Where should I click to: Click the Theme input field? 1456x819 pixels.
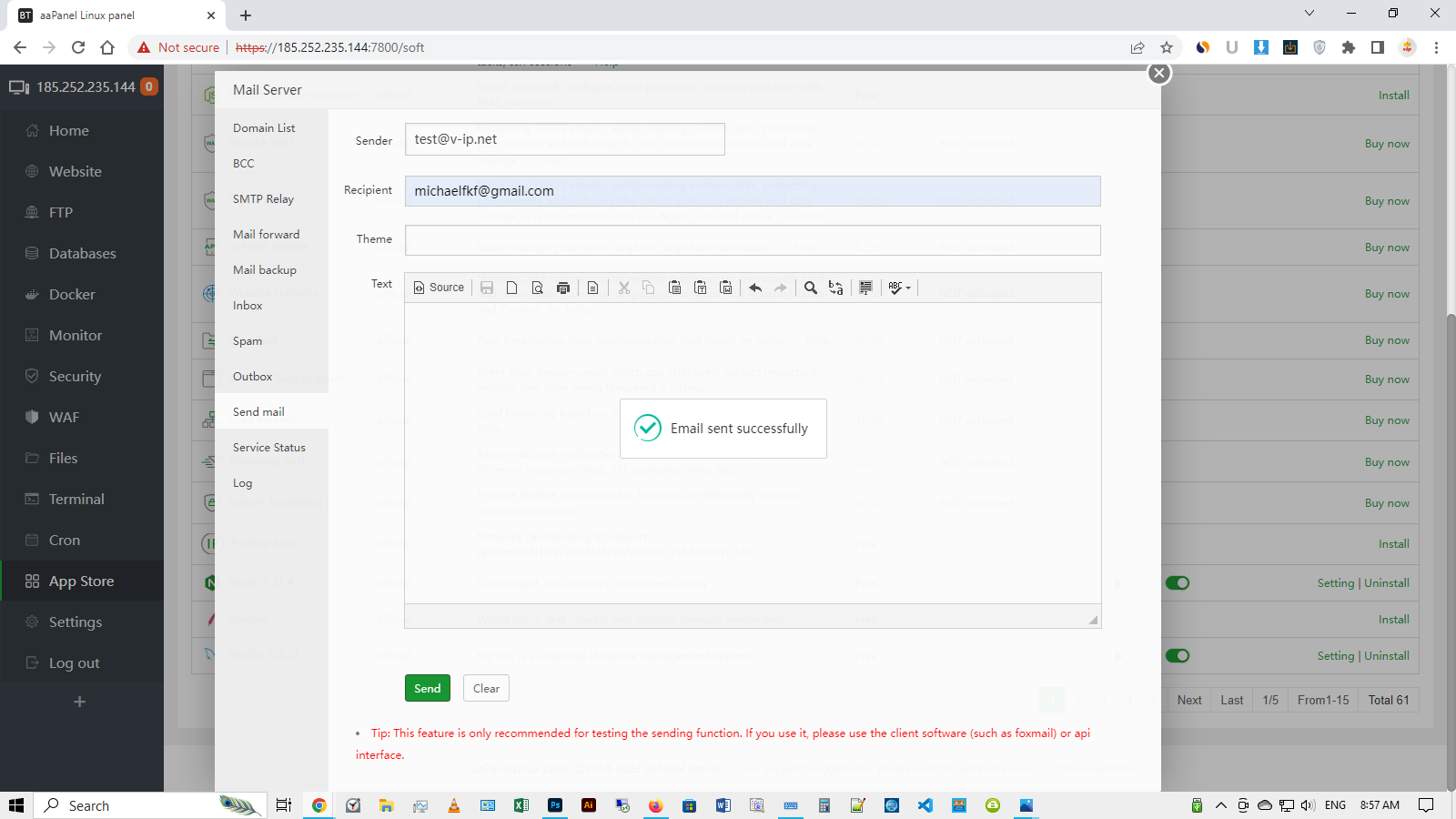753,240
